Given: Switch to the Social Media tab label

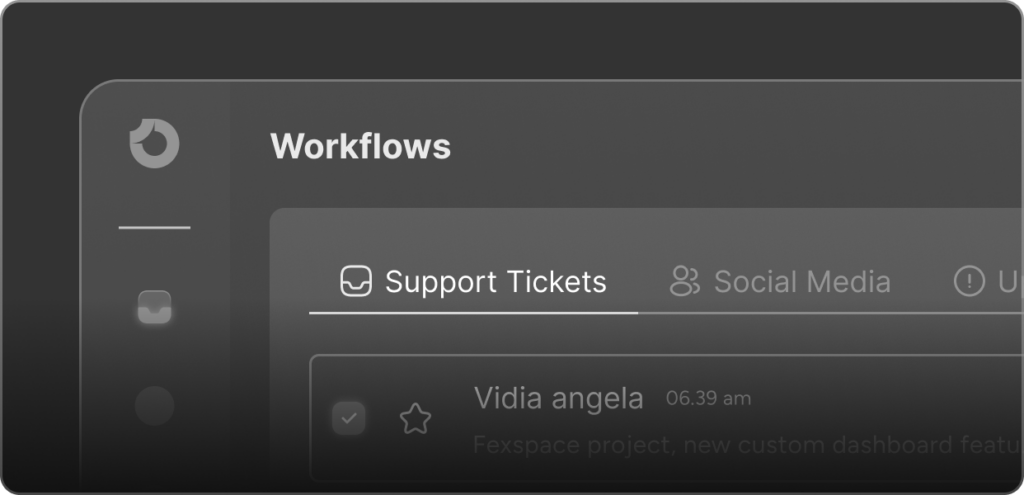Looking at the screenshot, I should pyautogui.click(x=802, y=282).
